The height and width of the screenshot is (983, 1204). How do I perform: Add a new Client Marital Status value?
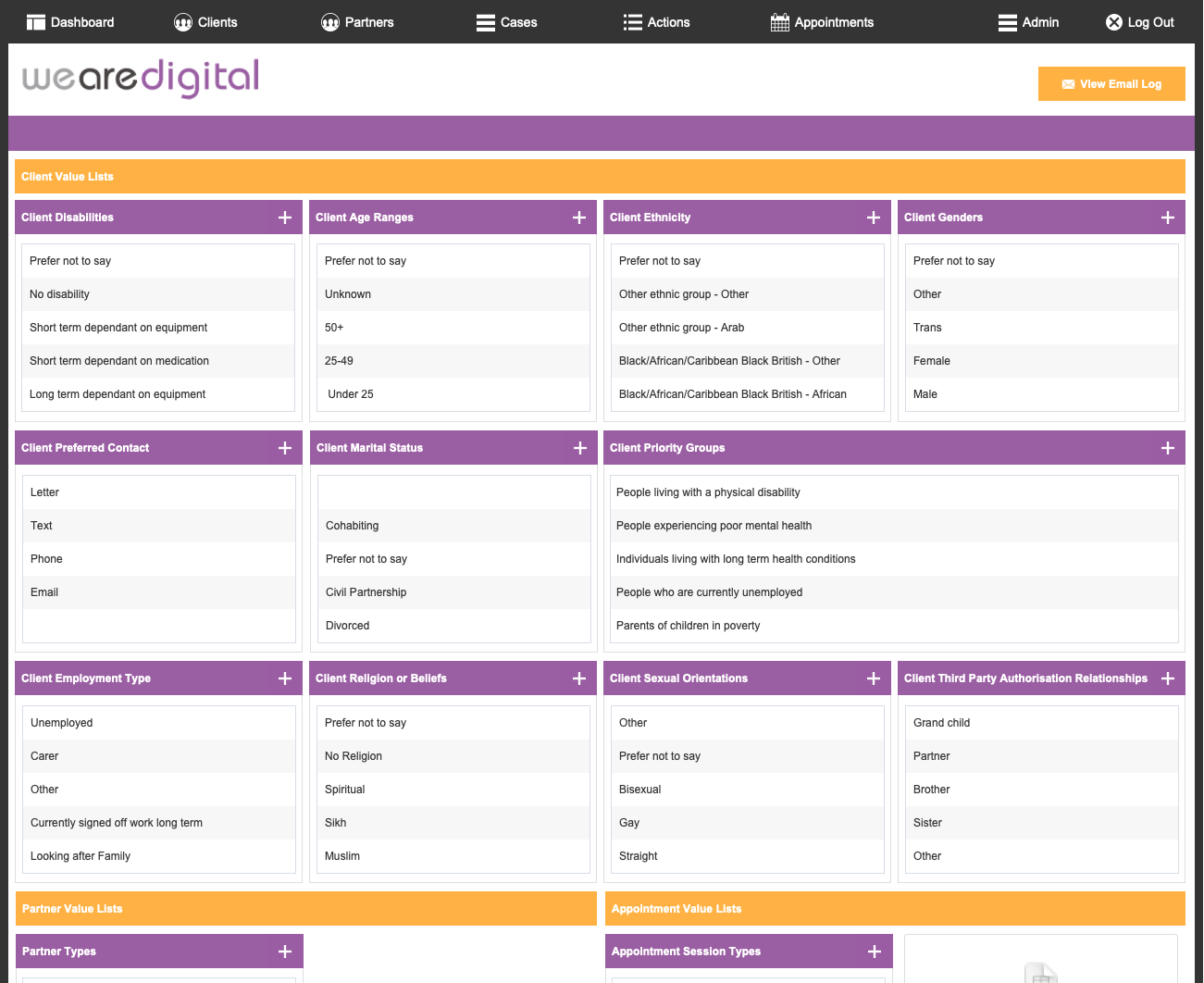pyautogui.click(x=580, y=448)
